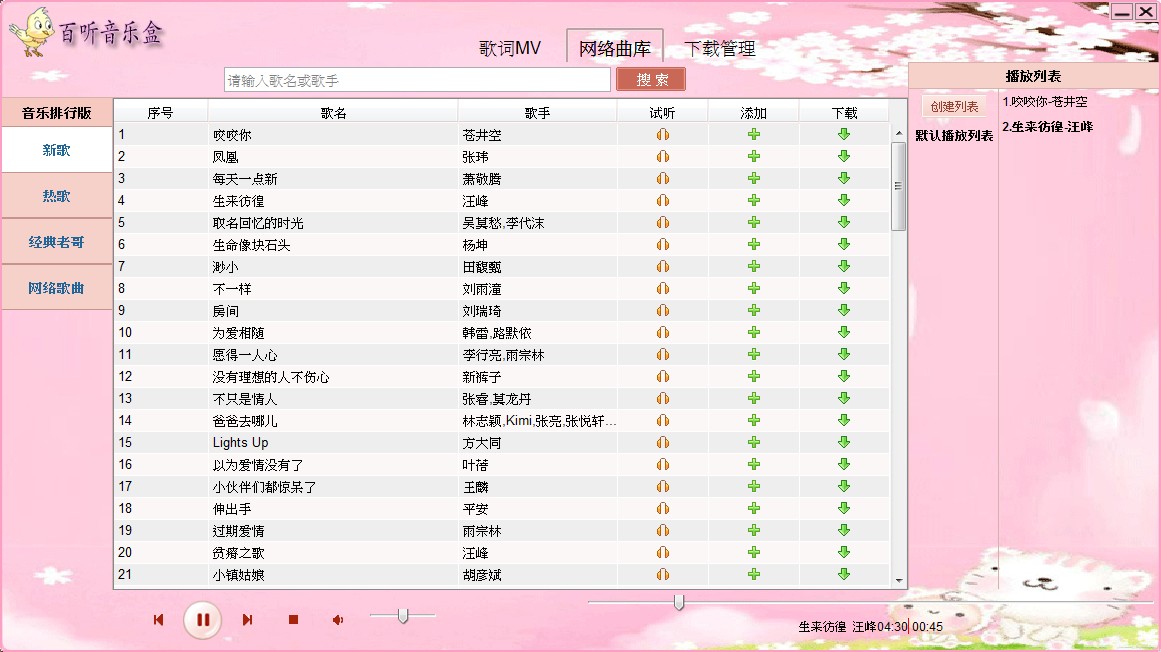Add the song 咬咬你 to the playlist

(754, 135)
